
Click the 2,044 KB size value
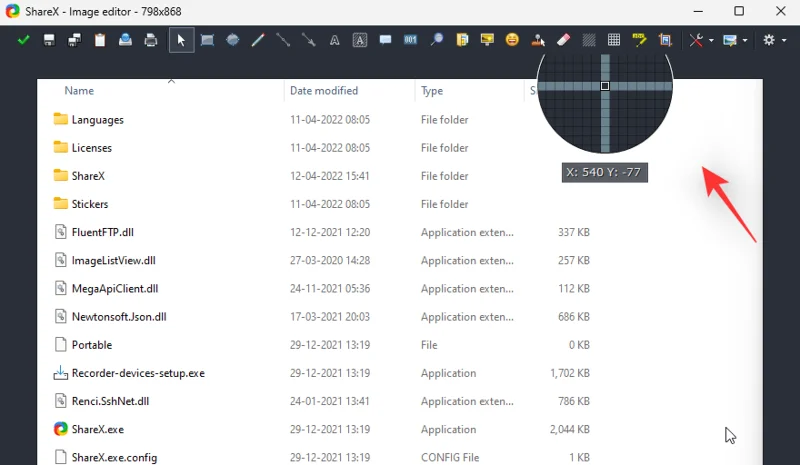click(x=570, y=429)
